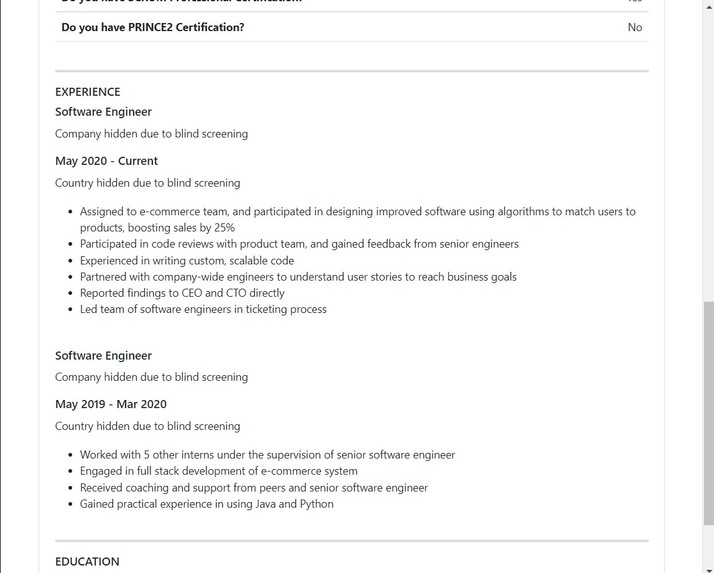Click the May 2020 - Current date range
Image resolution: width=714 pixels, height=573 pixels.
pyautogui.click(x=107, y=161)
